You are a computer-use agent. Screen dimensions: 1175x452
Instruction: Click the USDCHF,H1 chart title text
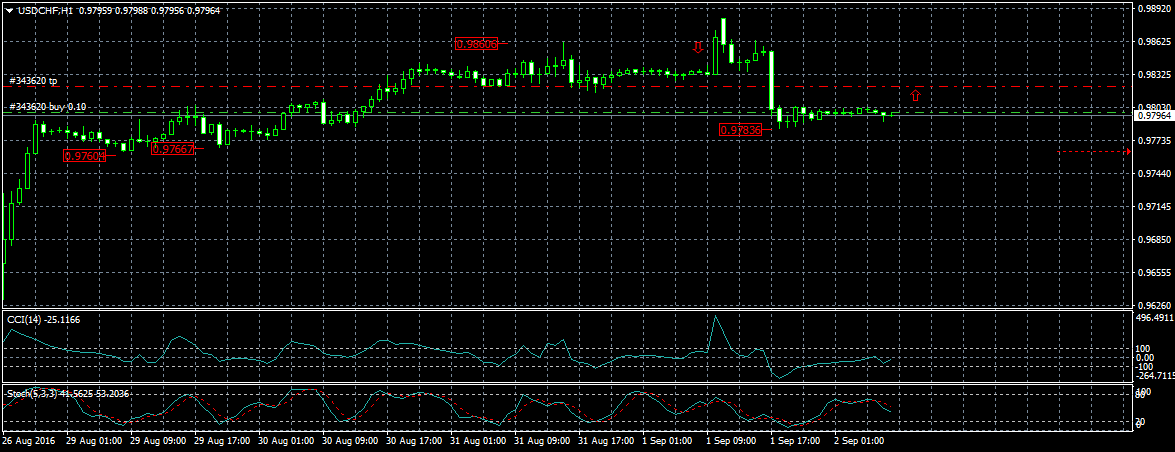[x=46, y=10]
